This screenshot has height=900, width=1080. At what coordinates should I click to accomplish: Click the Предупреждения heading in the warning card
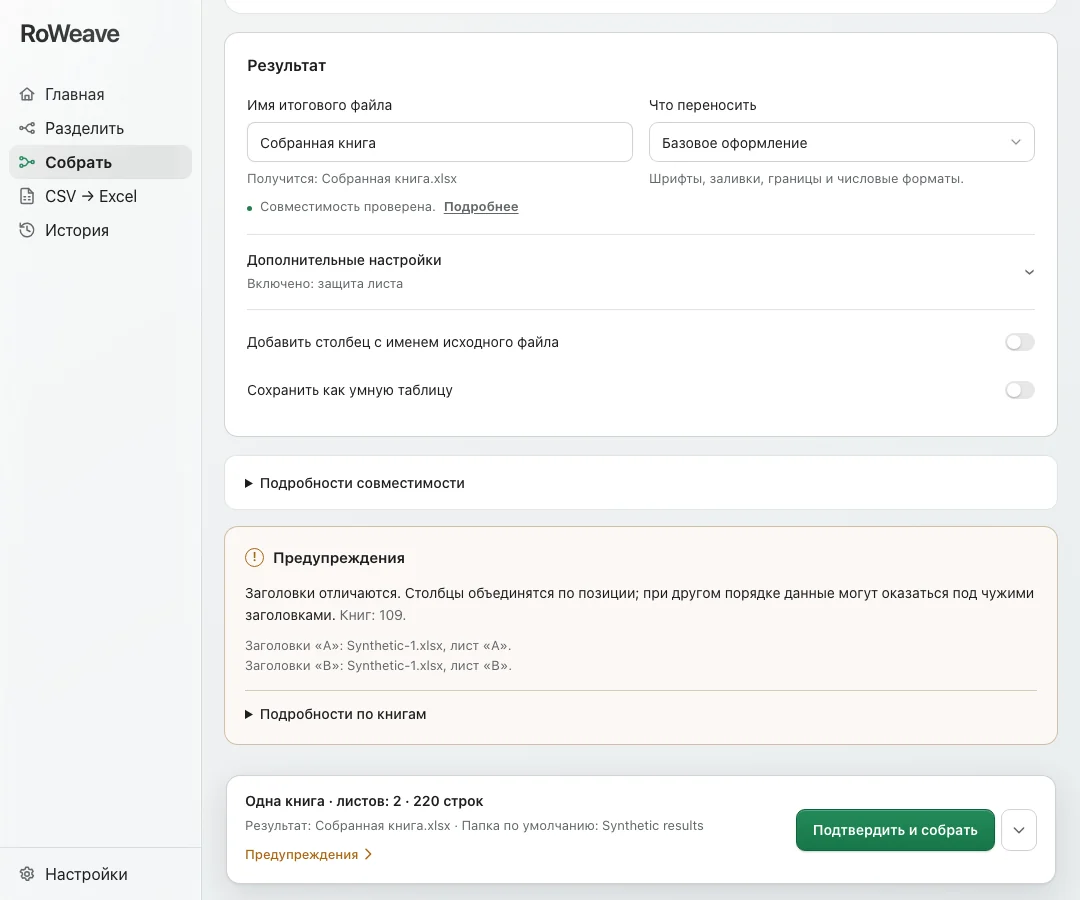coord(339,558)
